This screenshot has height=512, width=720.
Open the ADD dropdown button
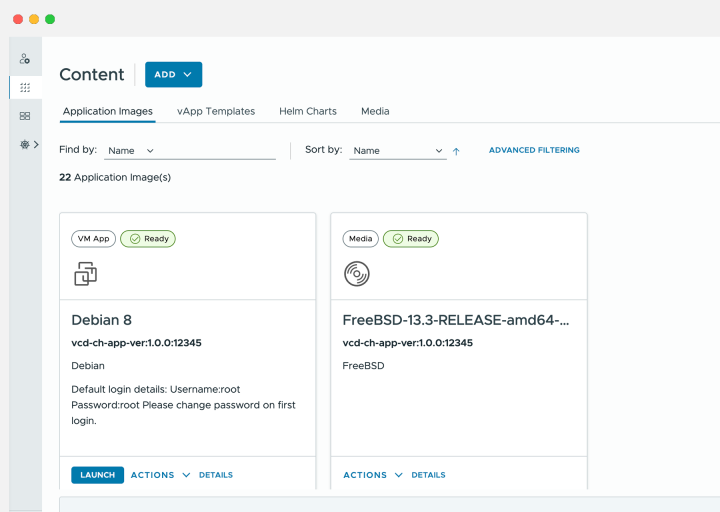click(173, 75)
